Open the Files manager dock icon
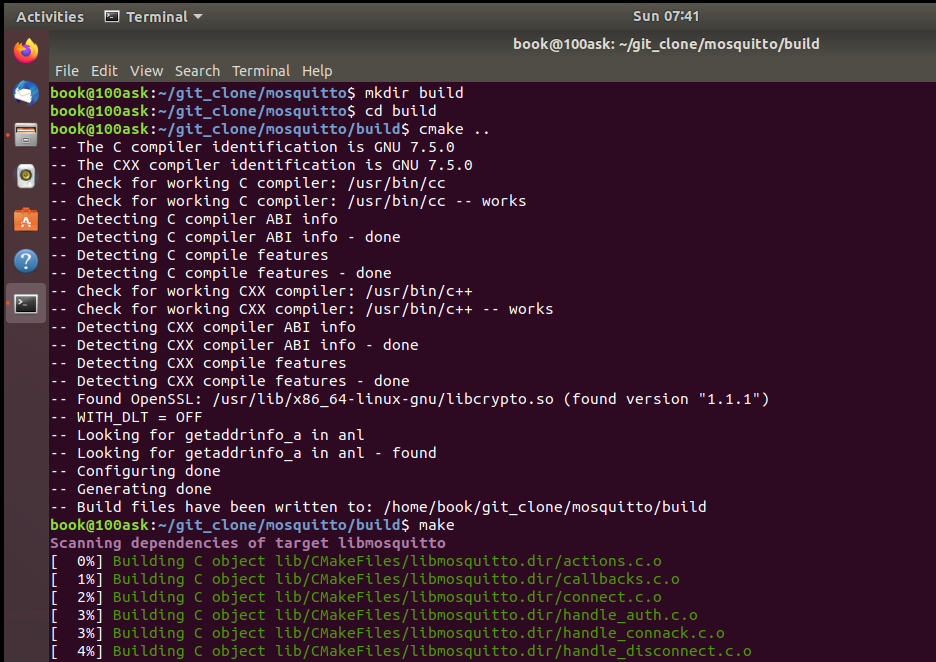Viewport: 936px width, 662px height. click(26, 134)
